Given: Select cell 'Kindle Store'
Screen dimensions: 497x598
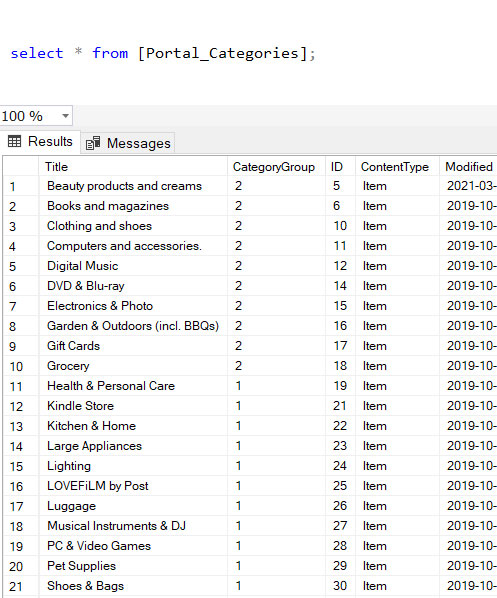Looking at the screenshot, I should pyautogui.click(x=133, y=406).
